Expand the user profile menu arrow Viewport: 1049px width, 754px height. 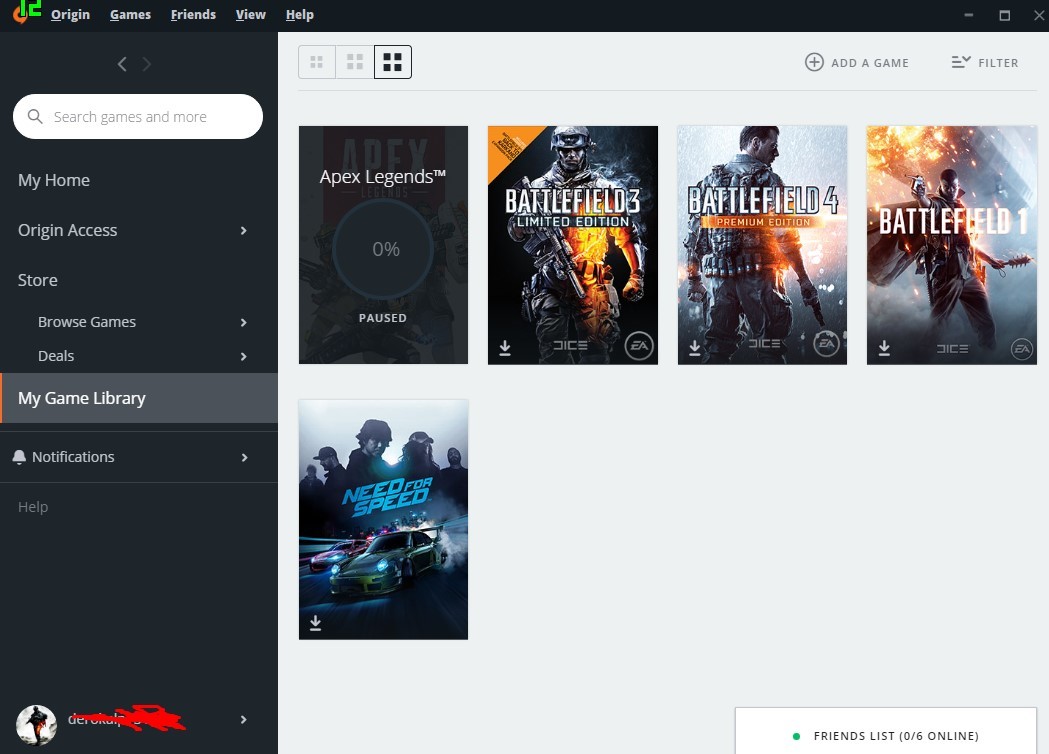coord(244,720)
